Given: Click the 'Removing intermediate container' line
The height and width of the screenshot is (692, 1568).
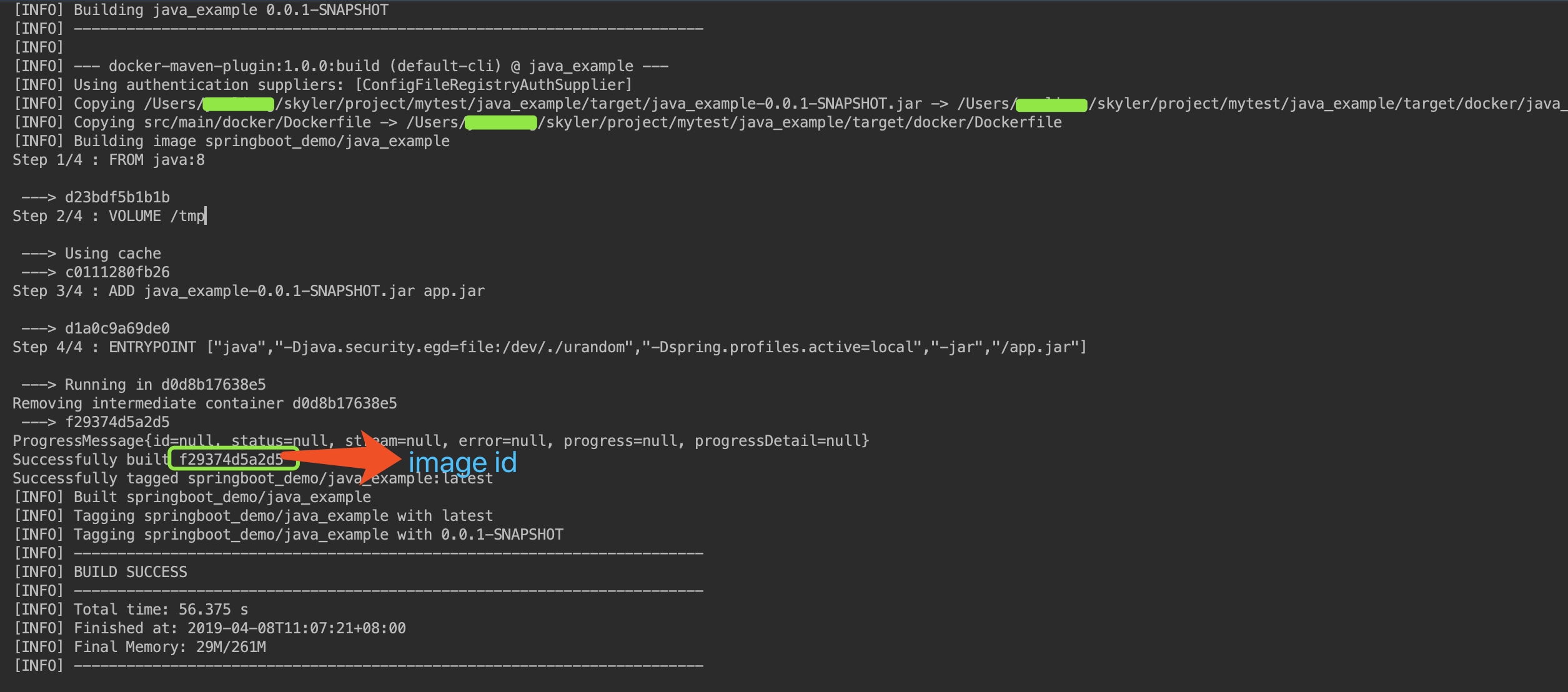Looking at the screenshot, I should [205, 403].
